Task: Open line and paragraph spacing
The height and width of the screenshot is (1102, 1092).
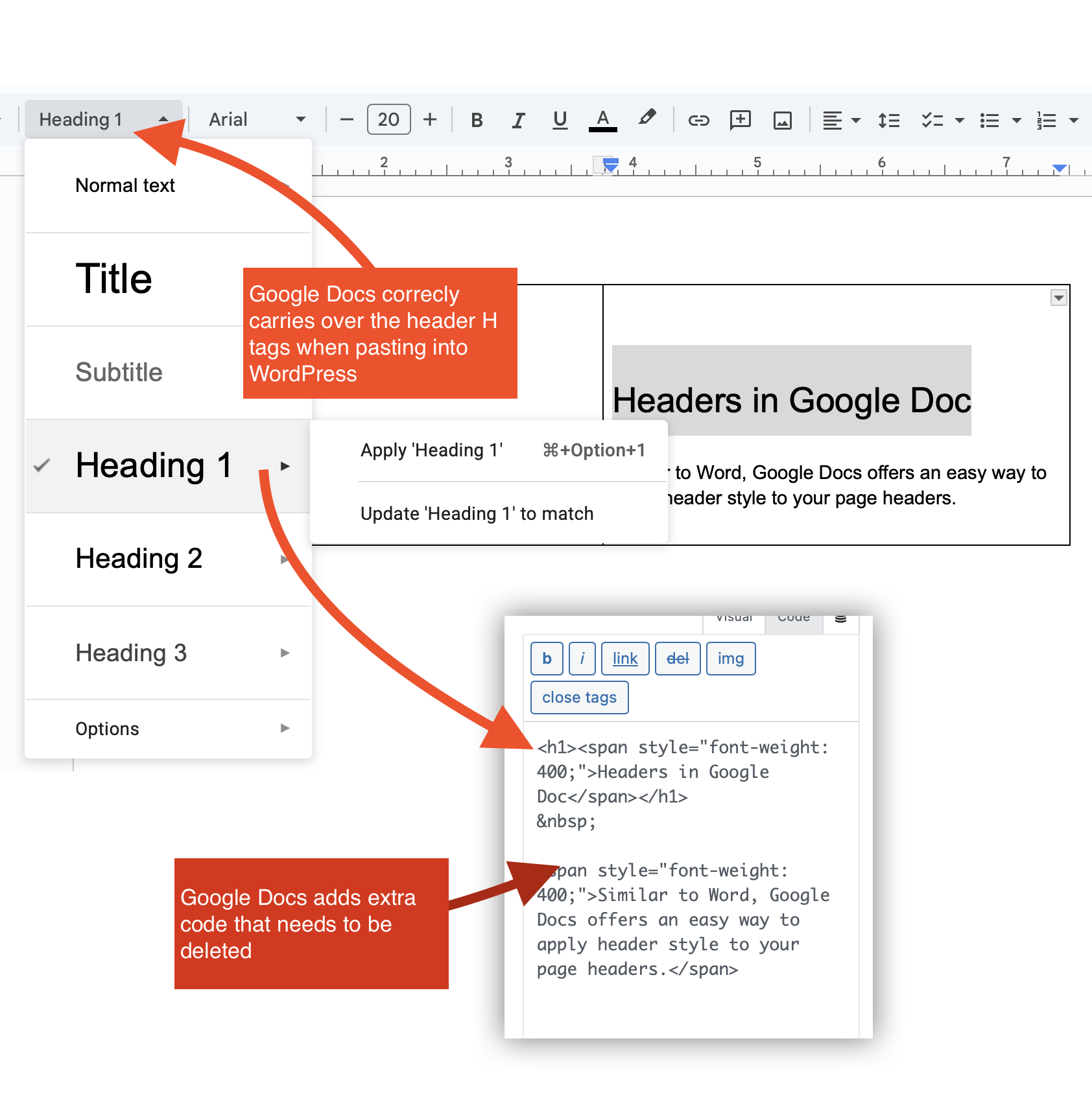Action: click(x=888, y=121)
